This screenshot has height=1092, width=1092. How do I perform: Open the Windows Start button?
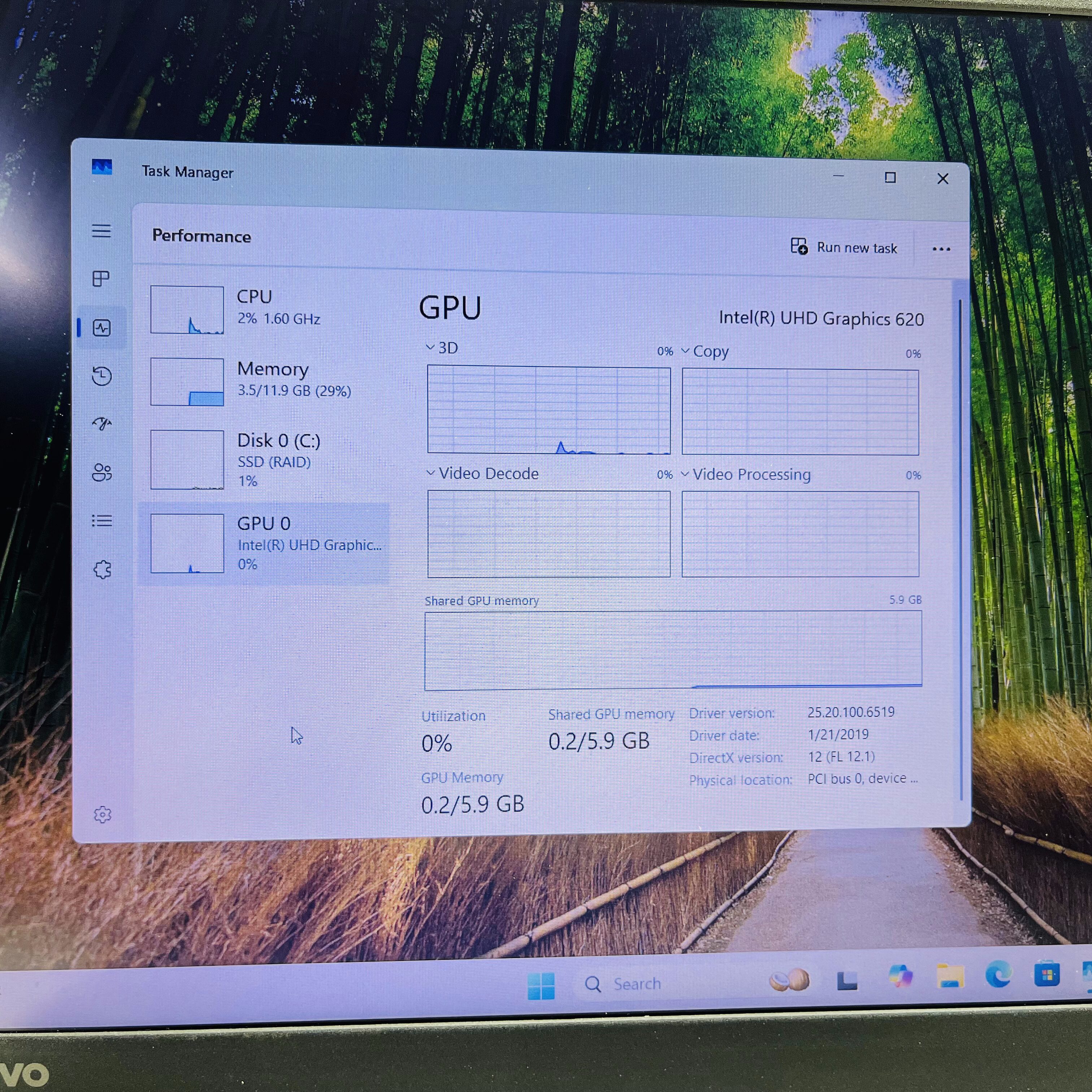(541, 986)
